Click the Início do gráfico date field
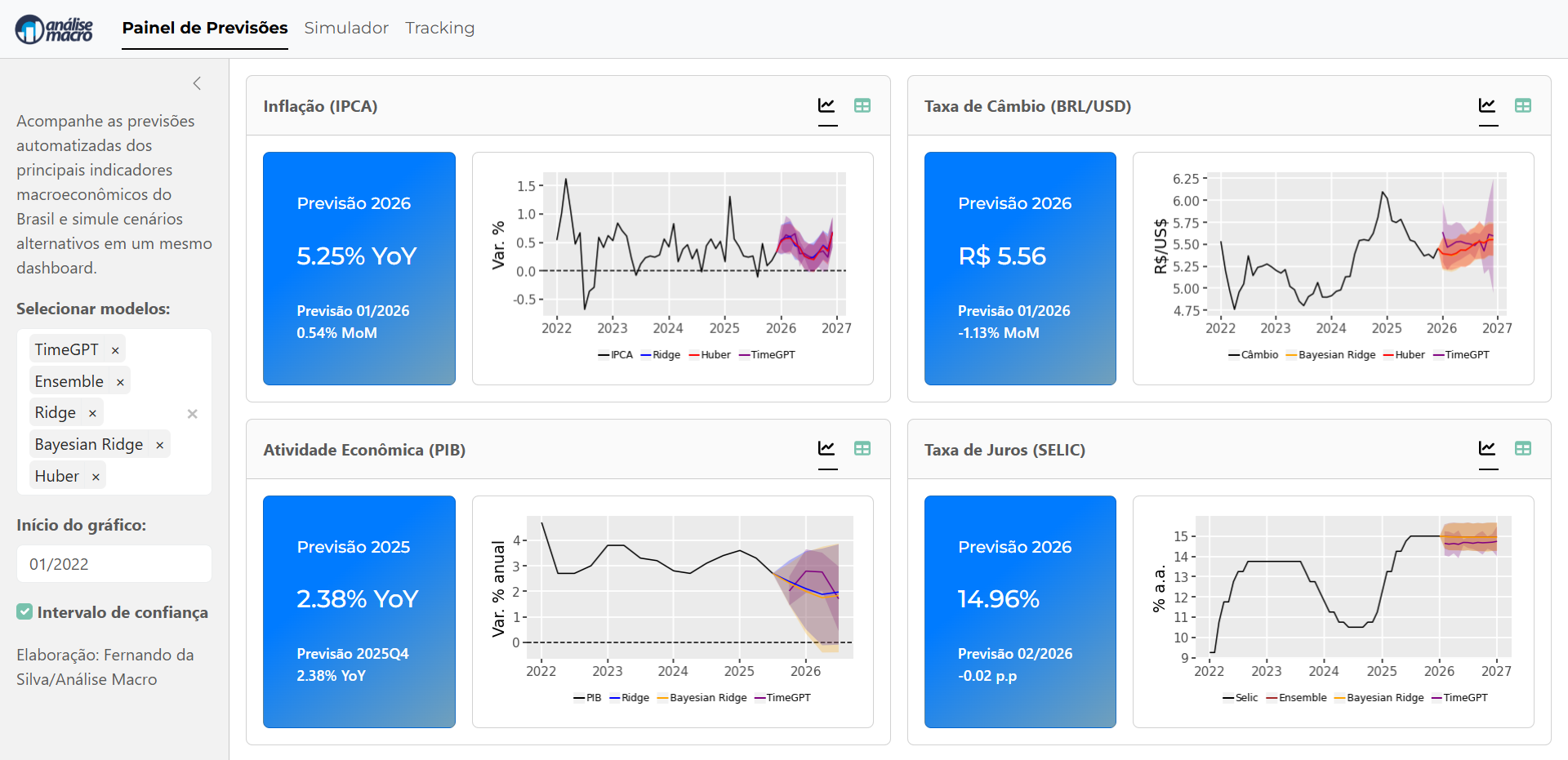1568x760 pixels. [114, 564]
